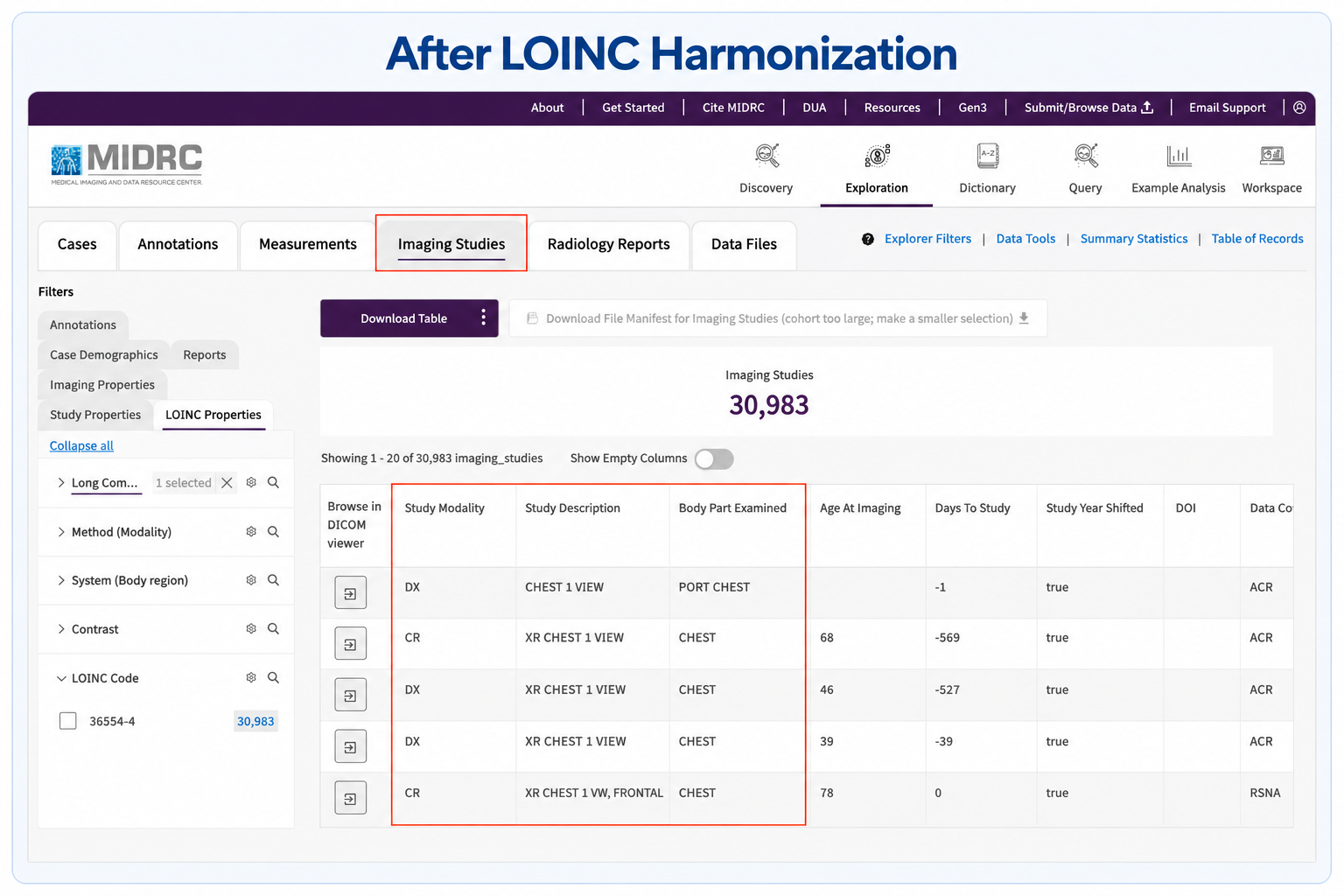
Task: Click gear icon for Contrast filter
Action: [251, 629]
